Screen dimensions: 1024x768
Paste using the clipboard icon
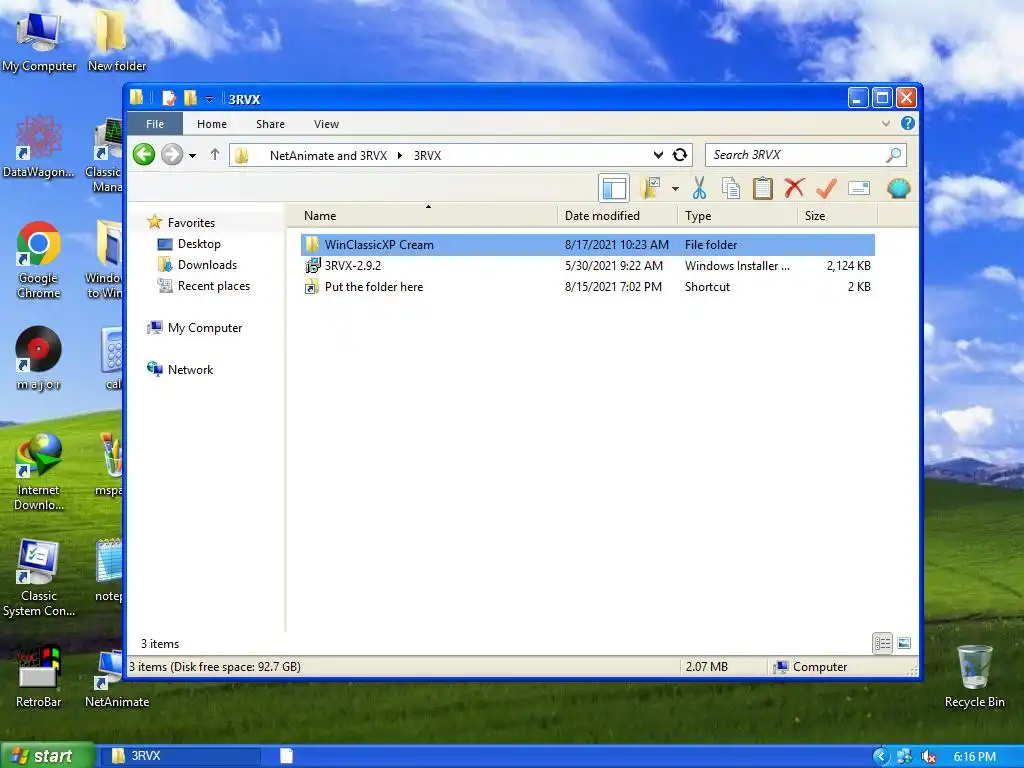click(762, 189)
